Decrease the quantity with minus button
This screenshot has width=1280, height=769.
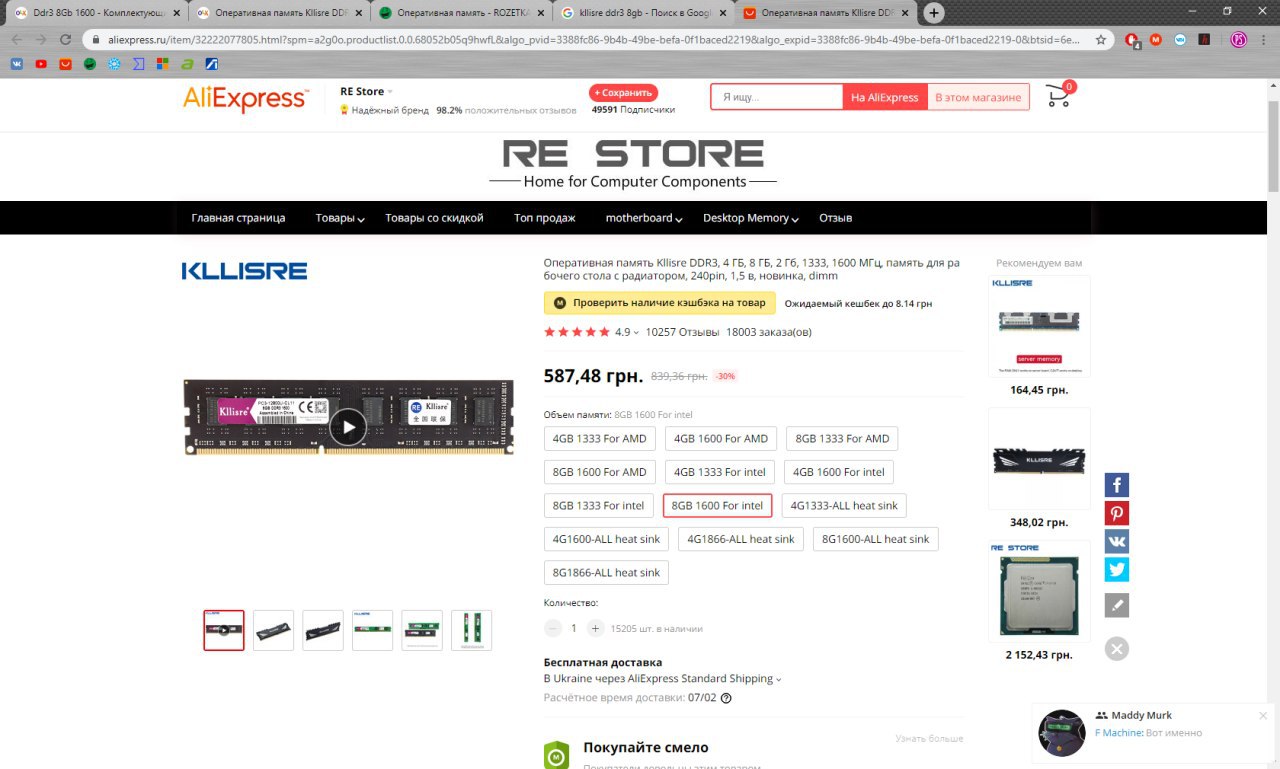[x=553, y=628]
